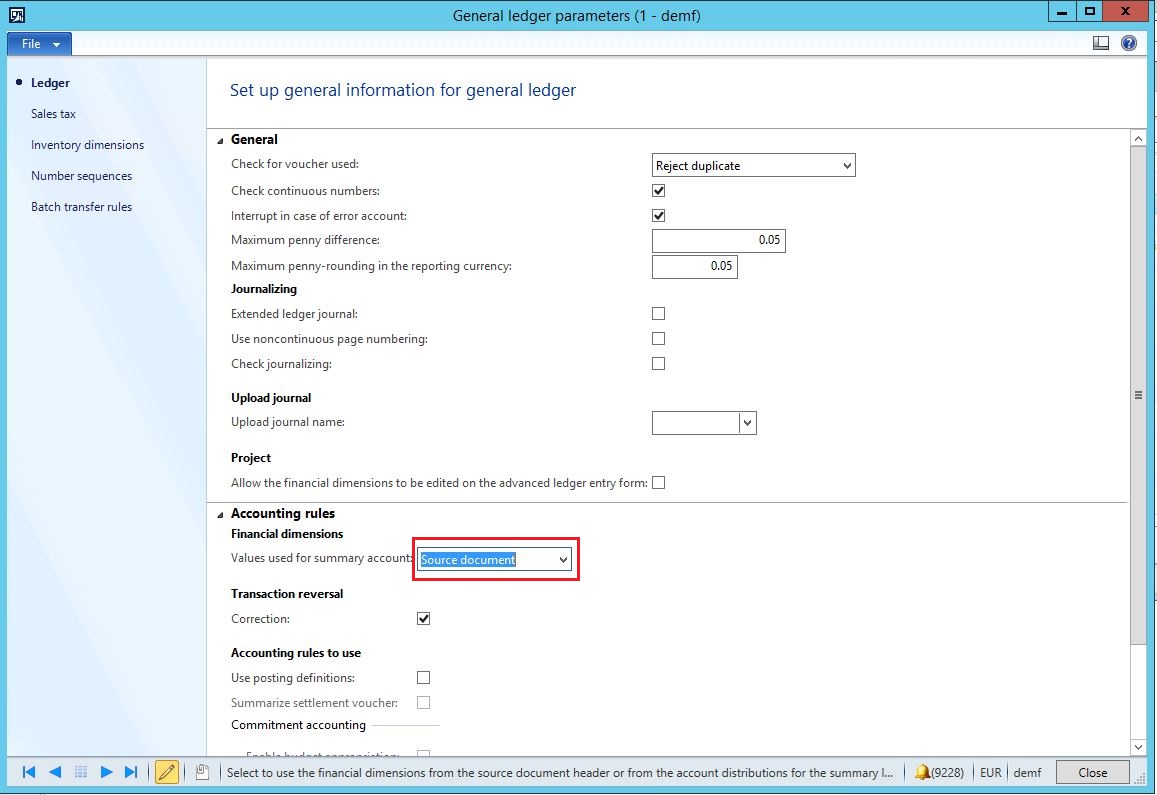Switch to the Number sequences page
This screenshot has width=1157, height=795.
click(x=81, y=176)
